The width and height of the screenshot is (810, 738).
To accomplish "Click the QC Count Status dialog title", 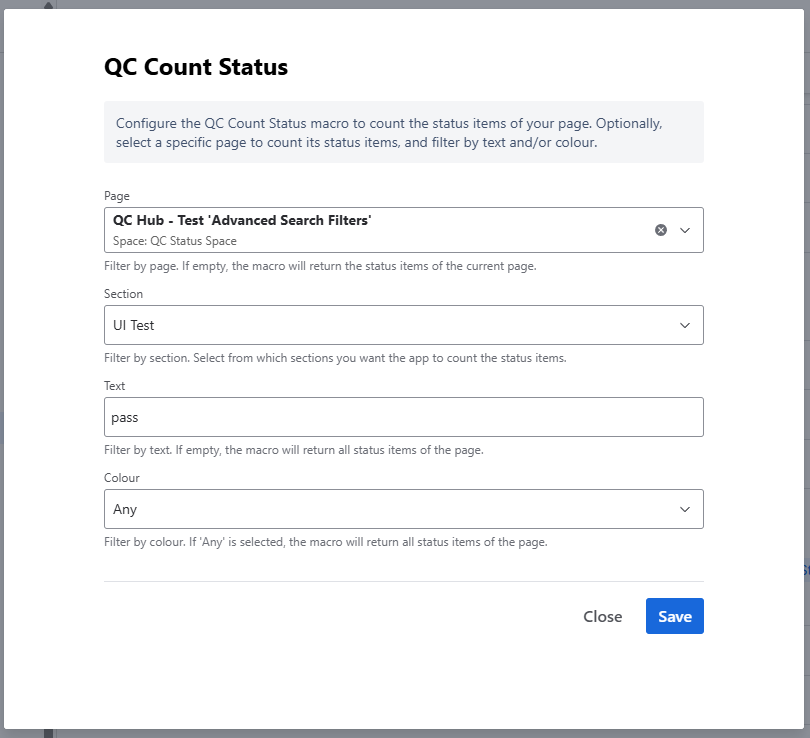I will [196, 67].
